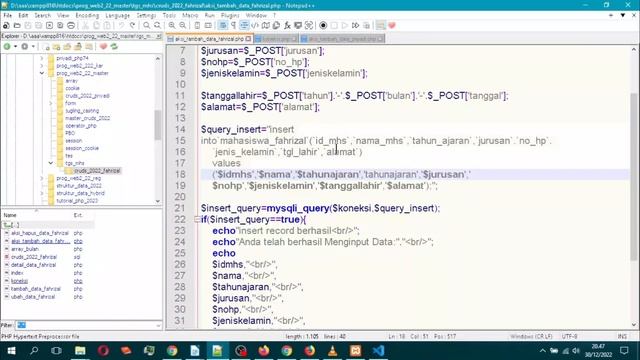The height and width of the screenshot is (360, 640).
Task: Click the folder tree vertical scrollbar thumb
Action: pos(158,125)
